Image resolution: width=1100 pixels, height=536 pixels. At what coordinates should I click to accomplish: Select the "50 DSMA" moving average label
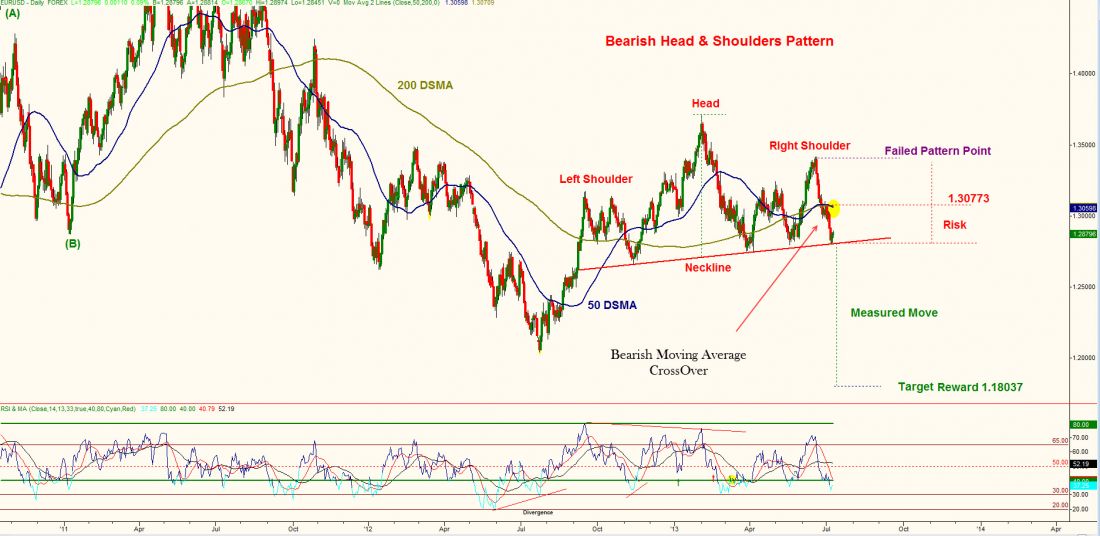point(612,305)
